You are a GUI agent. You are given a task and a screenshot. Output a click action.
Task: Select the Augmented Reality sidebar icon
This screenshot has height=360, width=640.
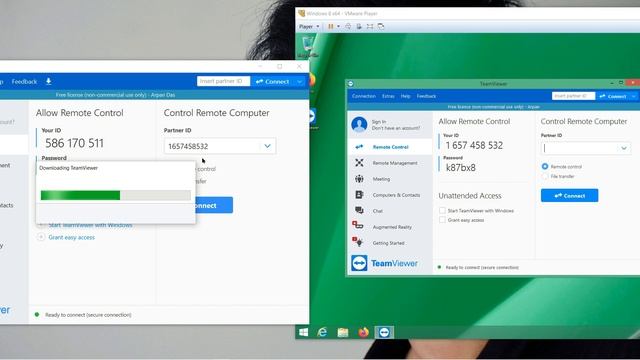(358, 225)
